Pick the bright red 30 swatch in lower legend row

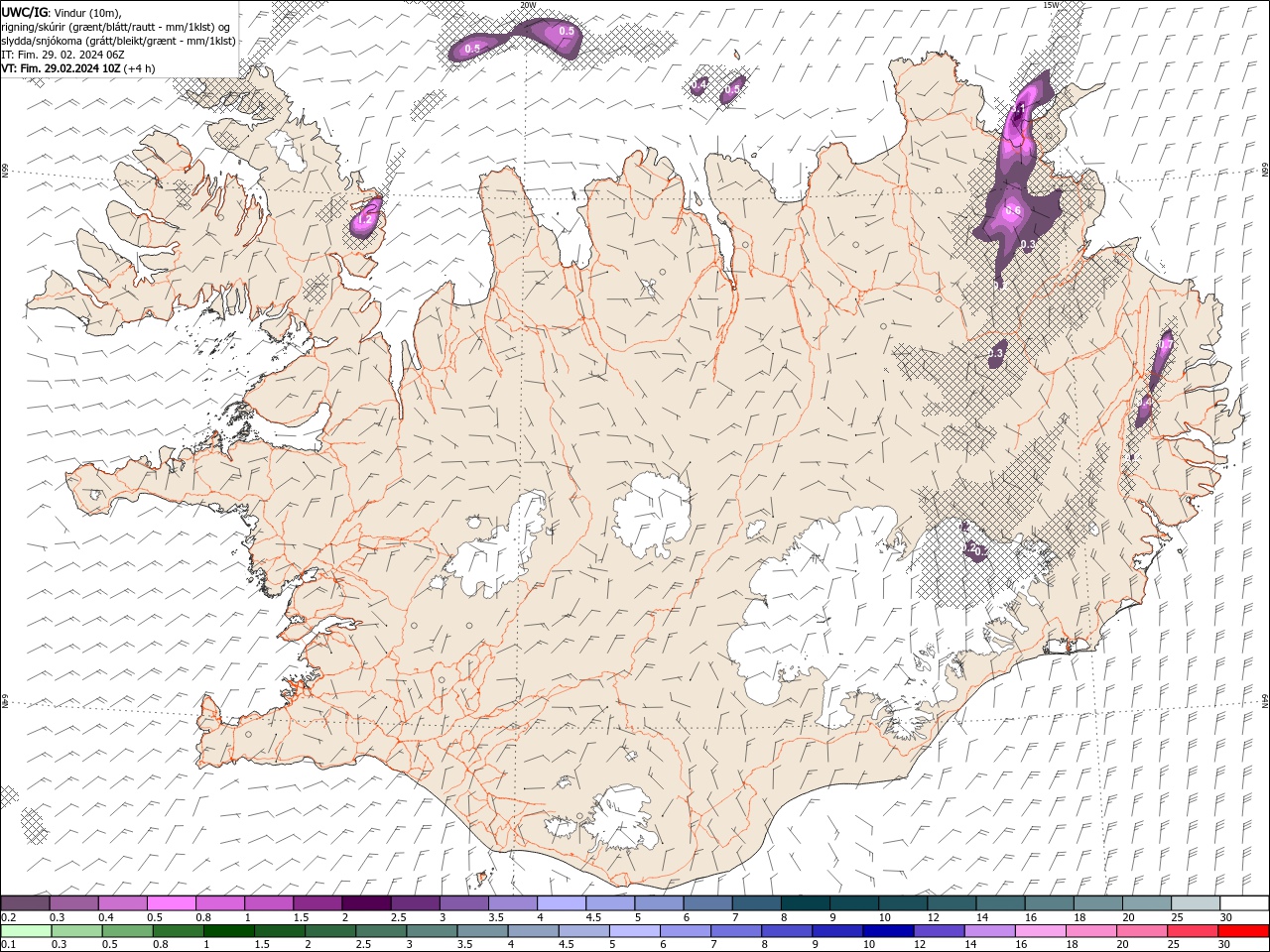(x=1244, y=931)
